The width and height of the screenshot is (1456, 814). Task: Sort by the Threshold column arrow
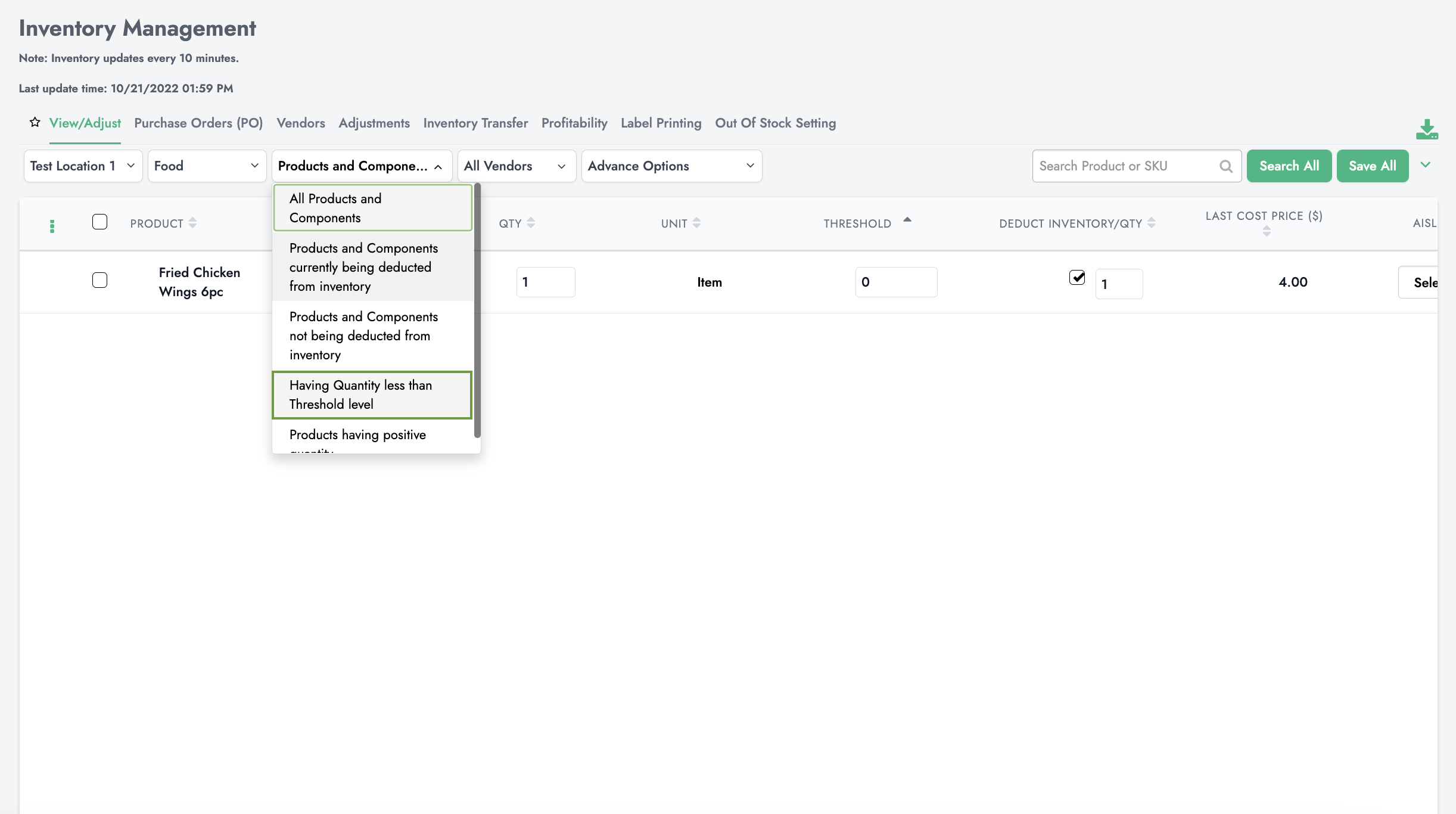click(x=907, y=220)
